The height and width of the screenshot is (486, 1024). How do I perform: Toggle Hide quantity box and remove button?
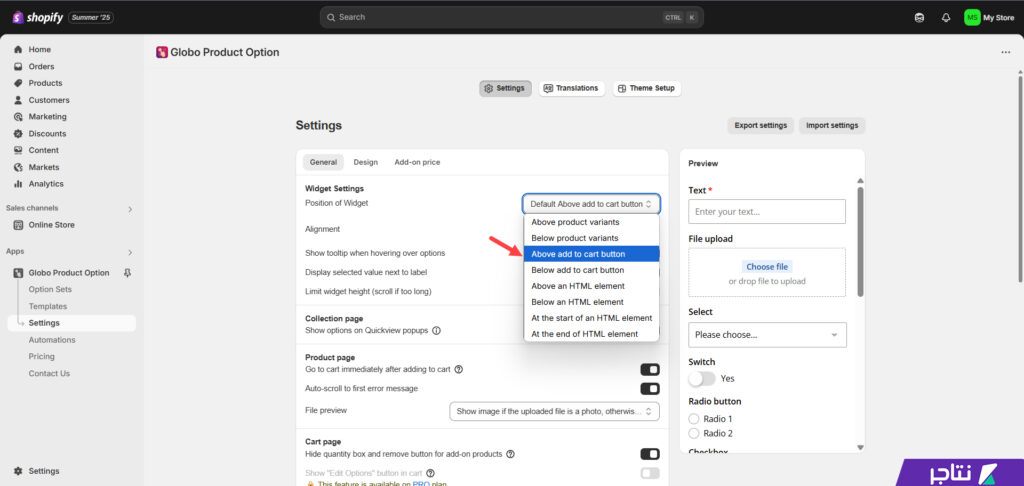pos(650,454)
